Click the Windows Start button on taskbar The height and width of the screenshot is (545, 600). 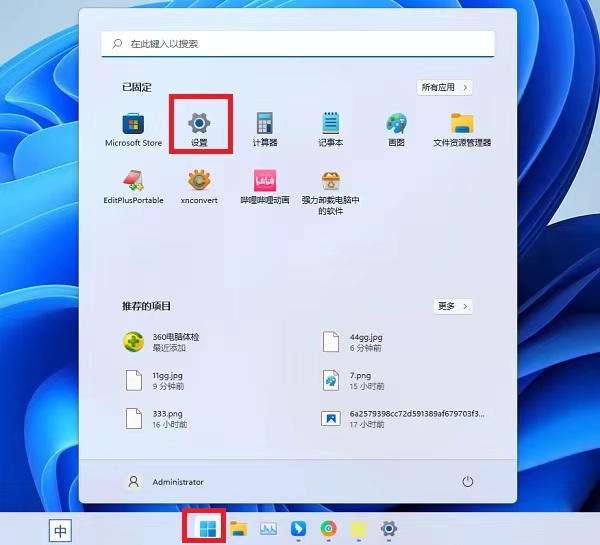[x=207, y=529]
